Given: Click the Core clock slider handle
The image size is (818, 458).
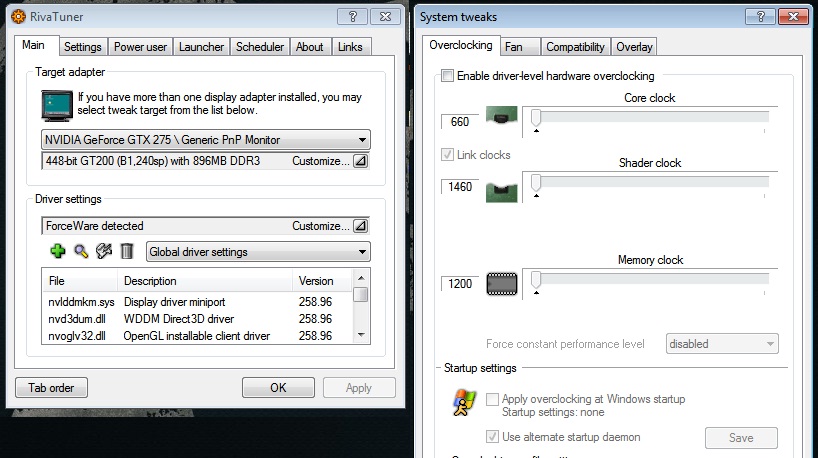Looking at the screenshot, I should tap(536, 117).
